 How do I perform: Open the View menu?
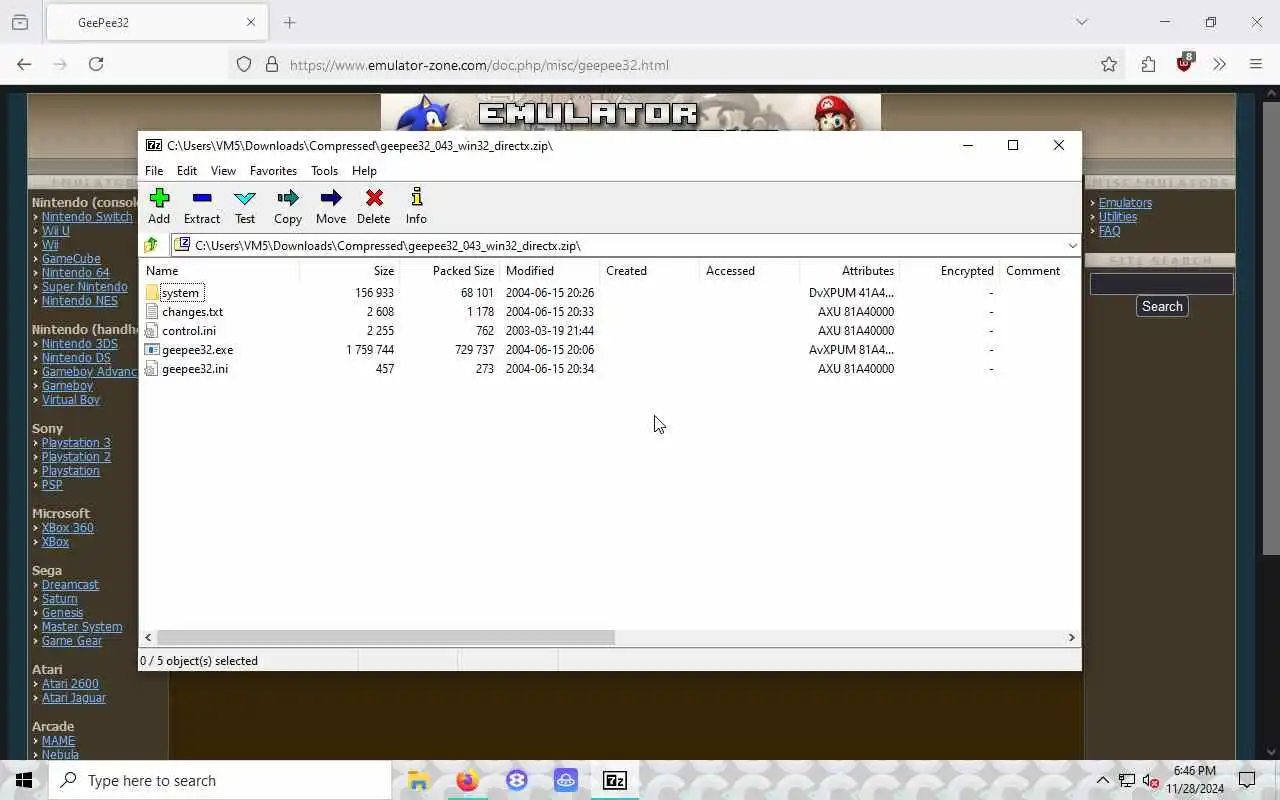coord(223,171)
